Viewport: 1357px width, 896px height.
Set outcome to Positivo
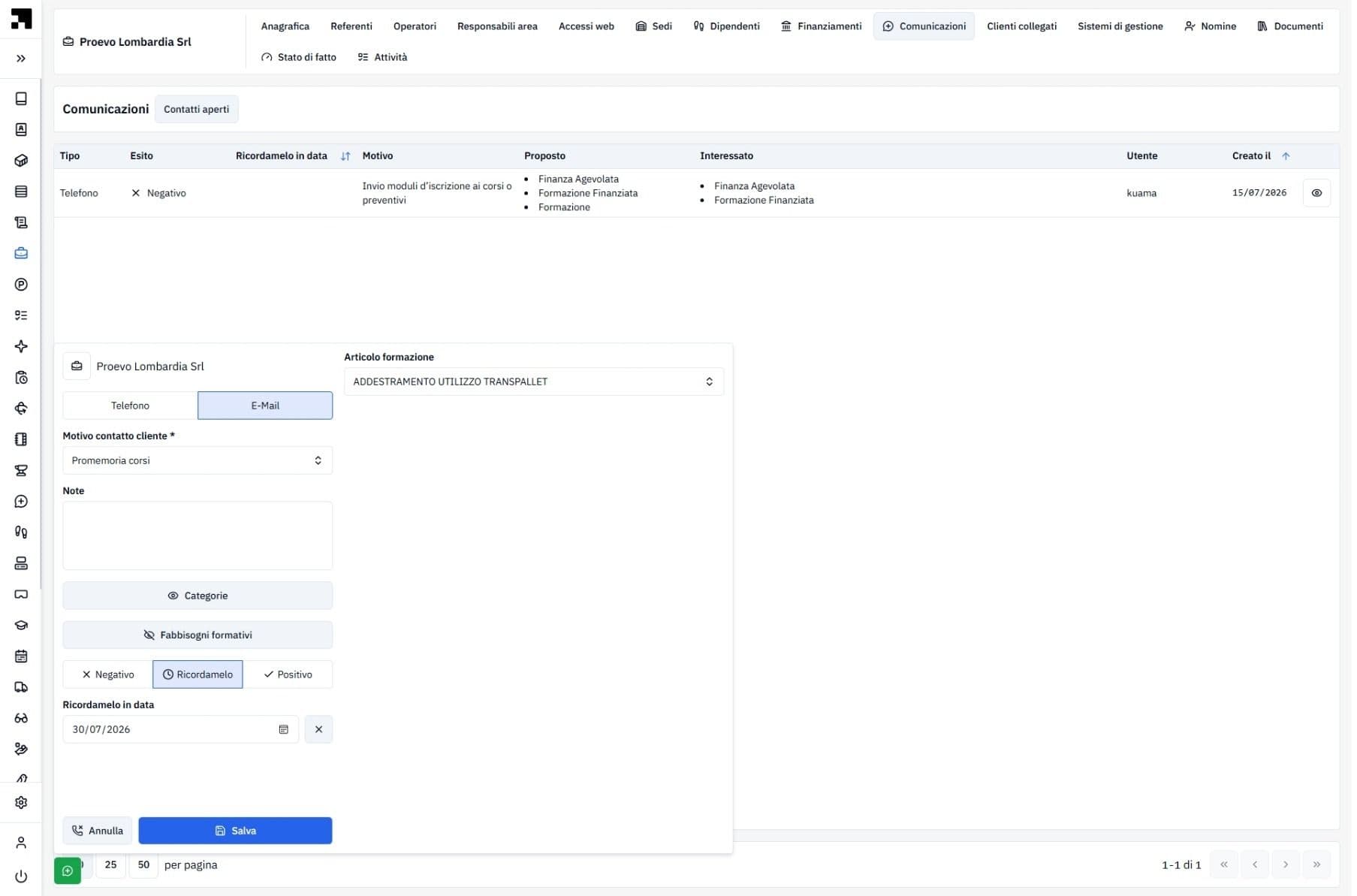tap(288, 674)
